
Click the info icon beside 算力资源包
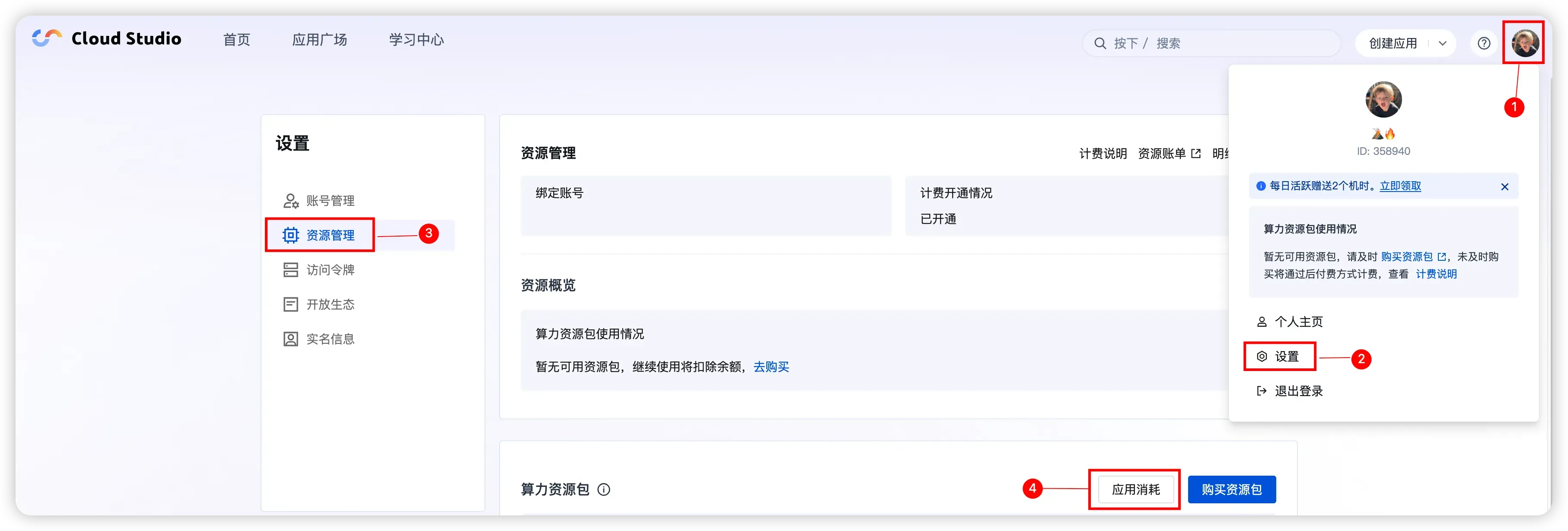point(603,489)
